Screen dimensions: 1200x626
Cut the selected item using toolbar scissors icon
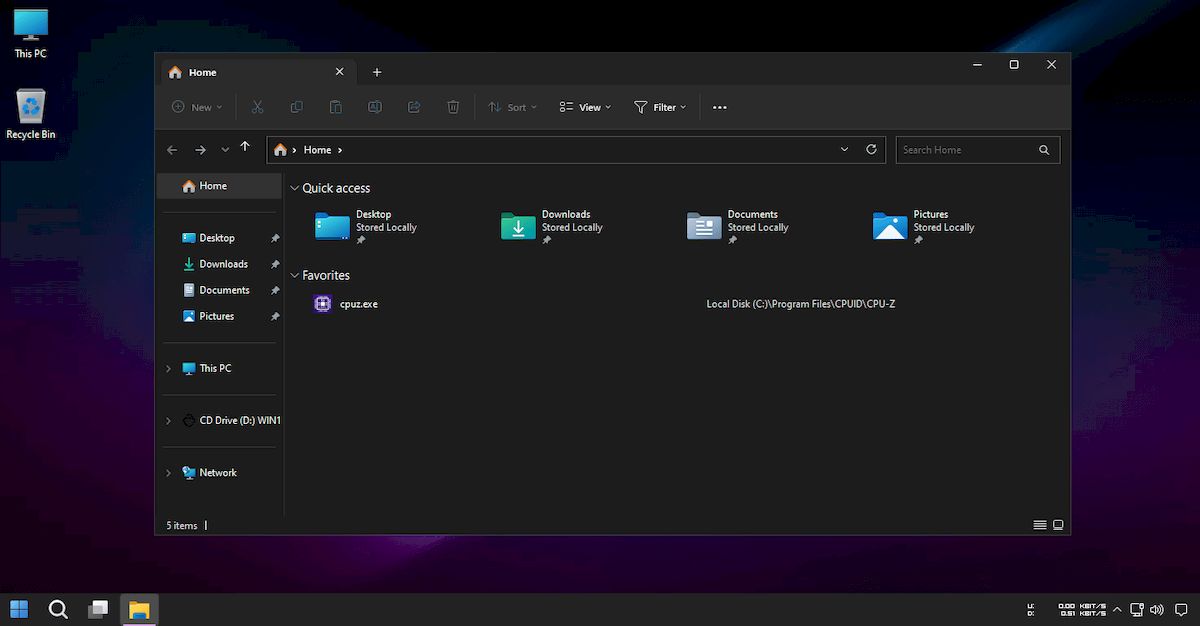coord(257,107)
